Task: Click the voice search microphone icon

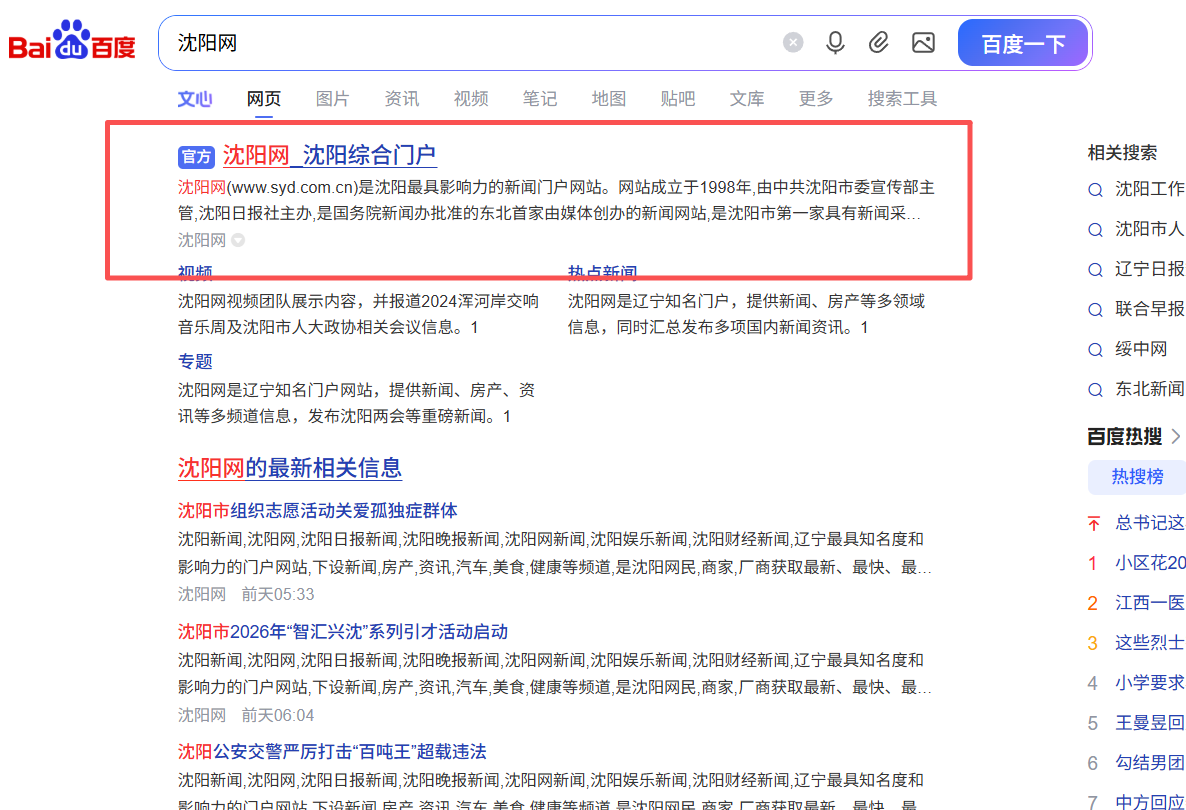Action: pyautogui.click(x=835, y=42)
